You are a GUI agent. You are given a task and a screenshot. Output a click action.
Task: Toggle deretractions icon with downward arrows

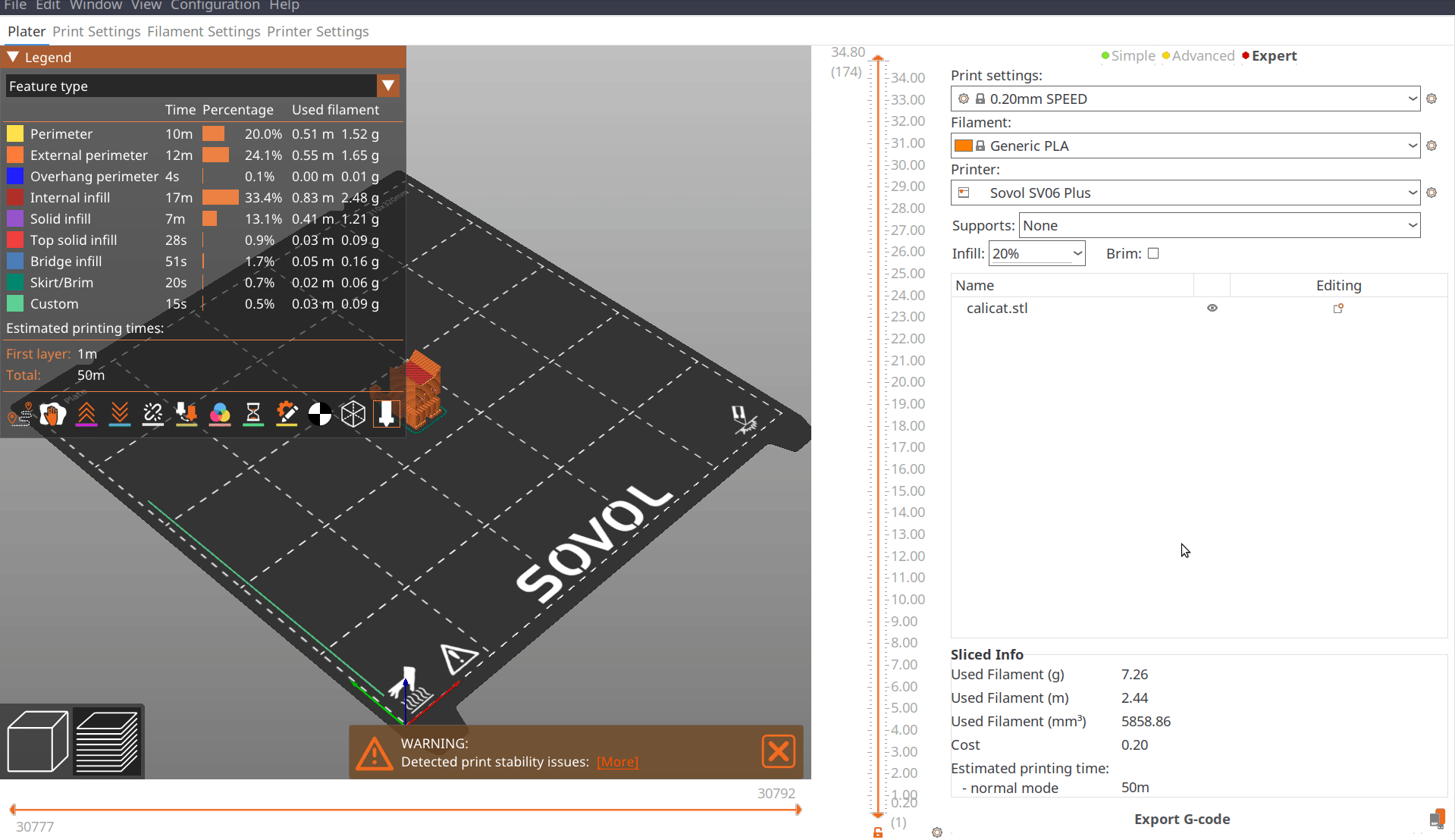(x=120, y=414)
